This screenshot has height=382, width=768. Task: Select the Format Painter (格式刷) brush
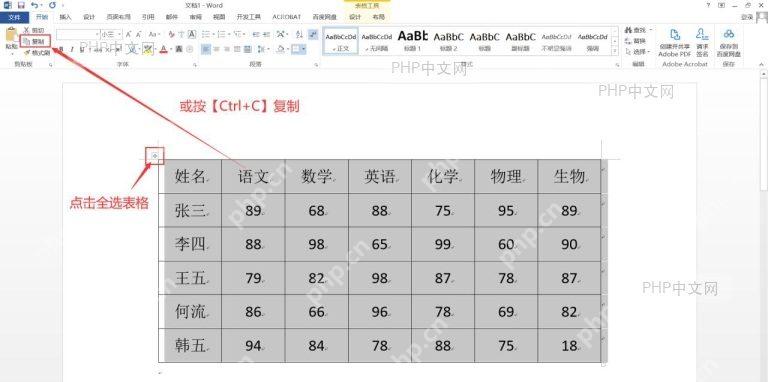click(x=37, y=52)
